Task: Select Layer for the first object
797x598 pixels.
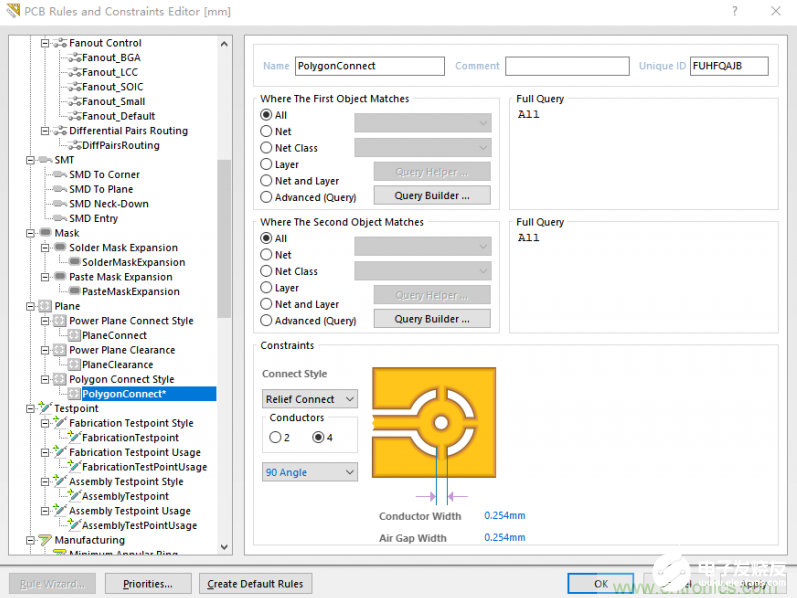Action: point(266,164)
